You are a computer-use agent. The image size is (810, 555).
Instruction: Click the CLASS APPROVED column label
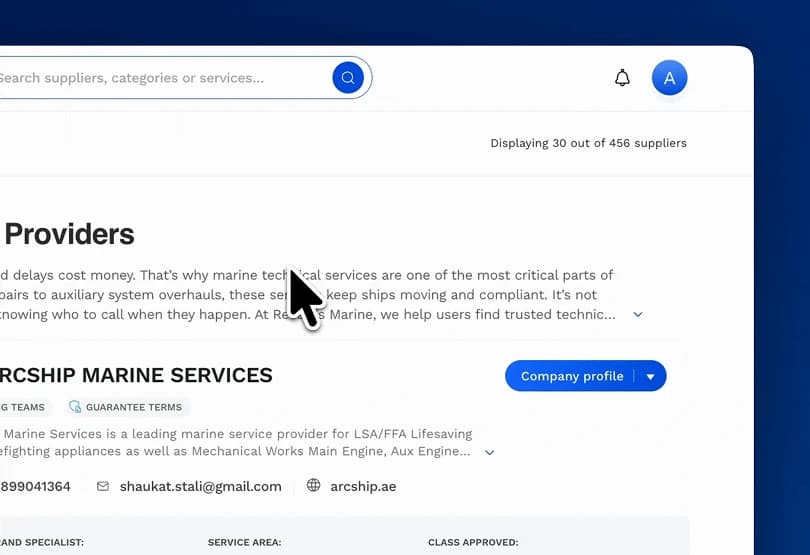(473, 542)
